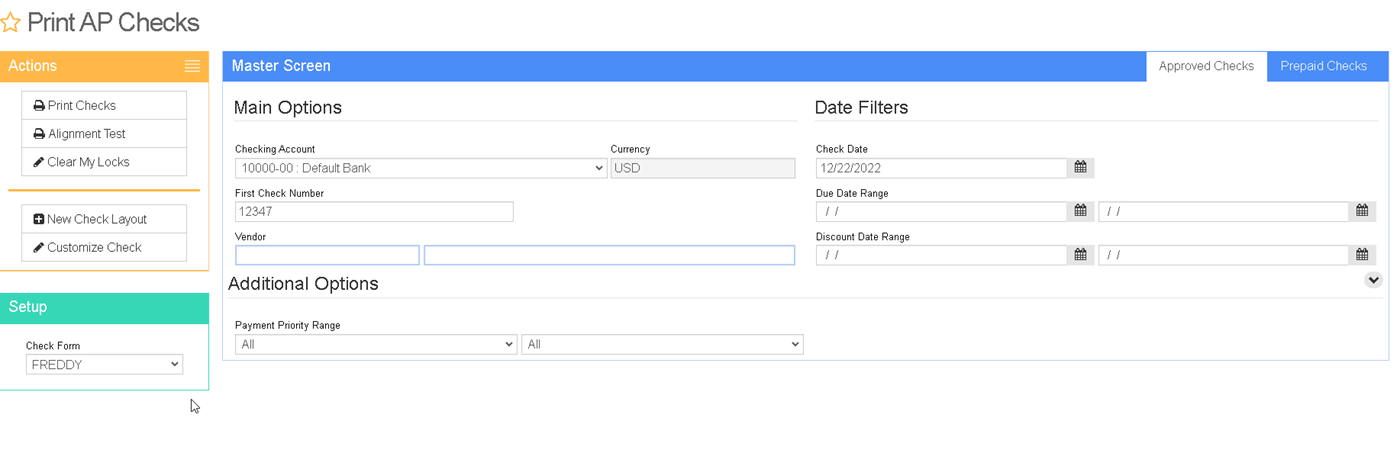This screenshot has height=450, width=1400.
Task: Open the Due Date Range start calendar
Action: point(1080,211)
